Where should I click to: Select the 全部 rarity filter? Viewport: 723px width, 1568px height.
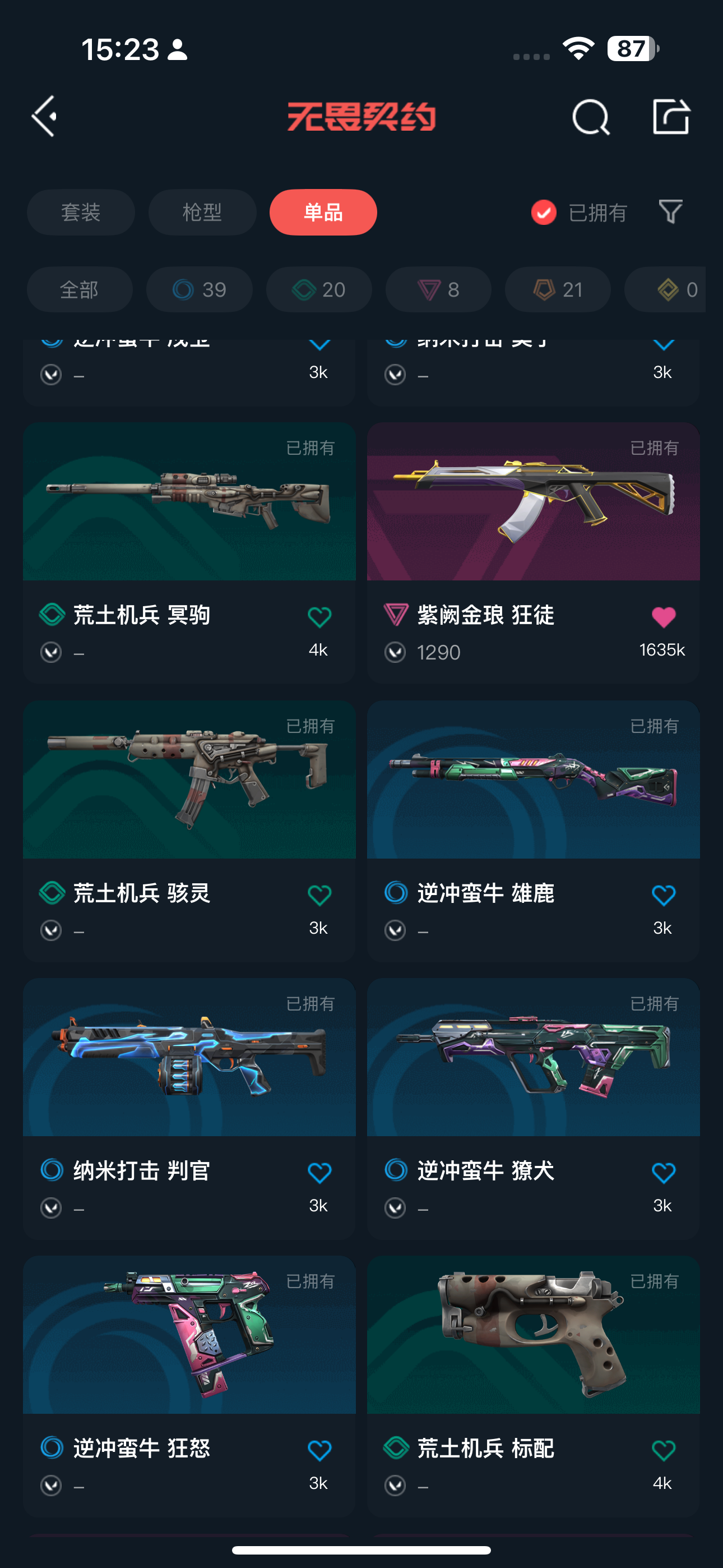click(80, 289)
